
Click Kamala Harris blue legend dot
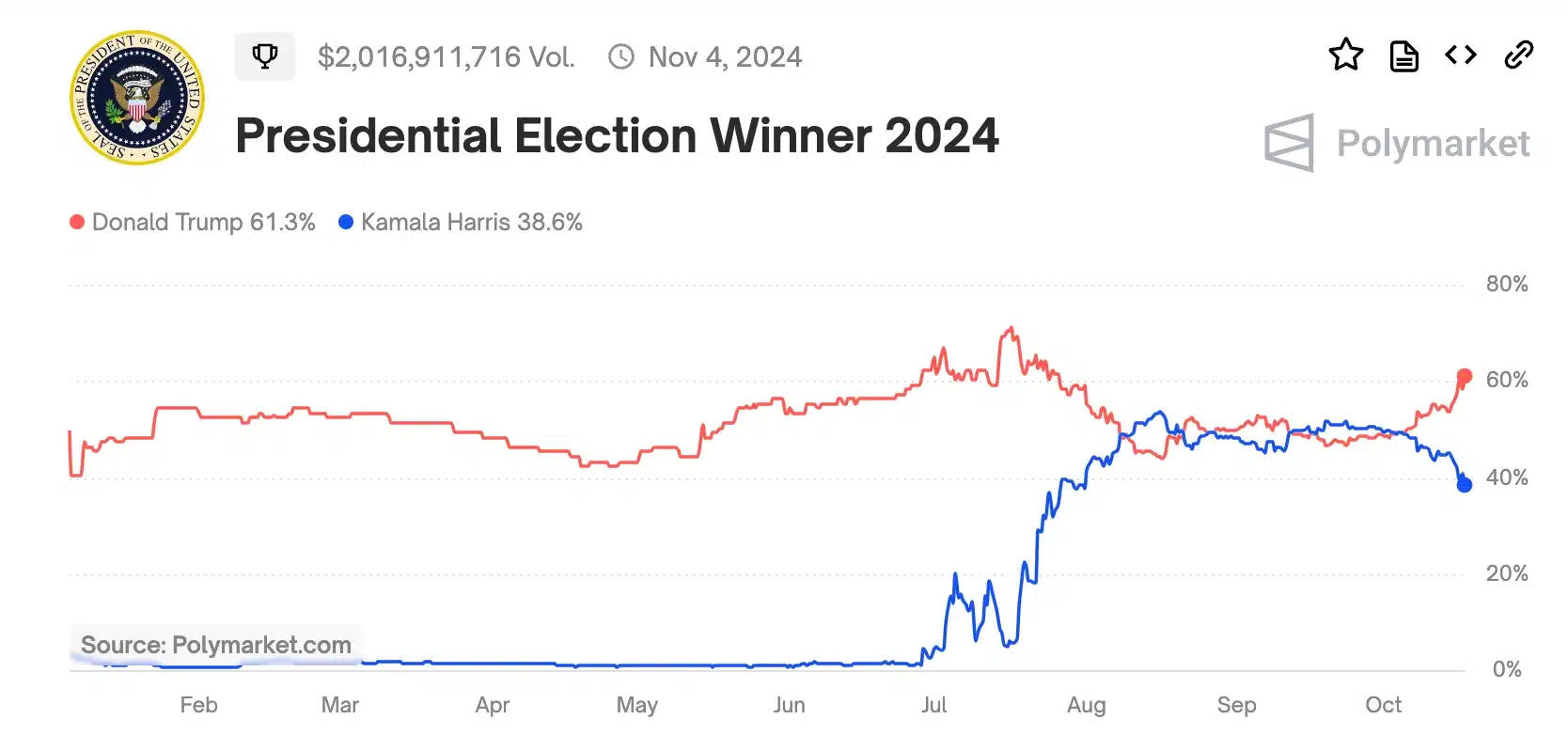(346, 222)
